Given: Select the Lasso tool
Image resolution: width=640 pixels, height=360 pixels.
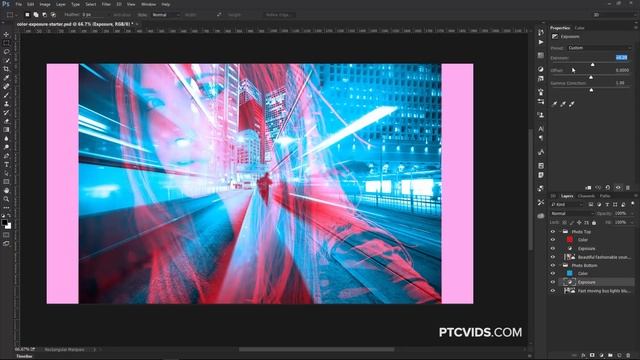Looking at the screenshot, I should (6, 52).
